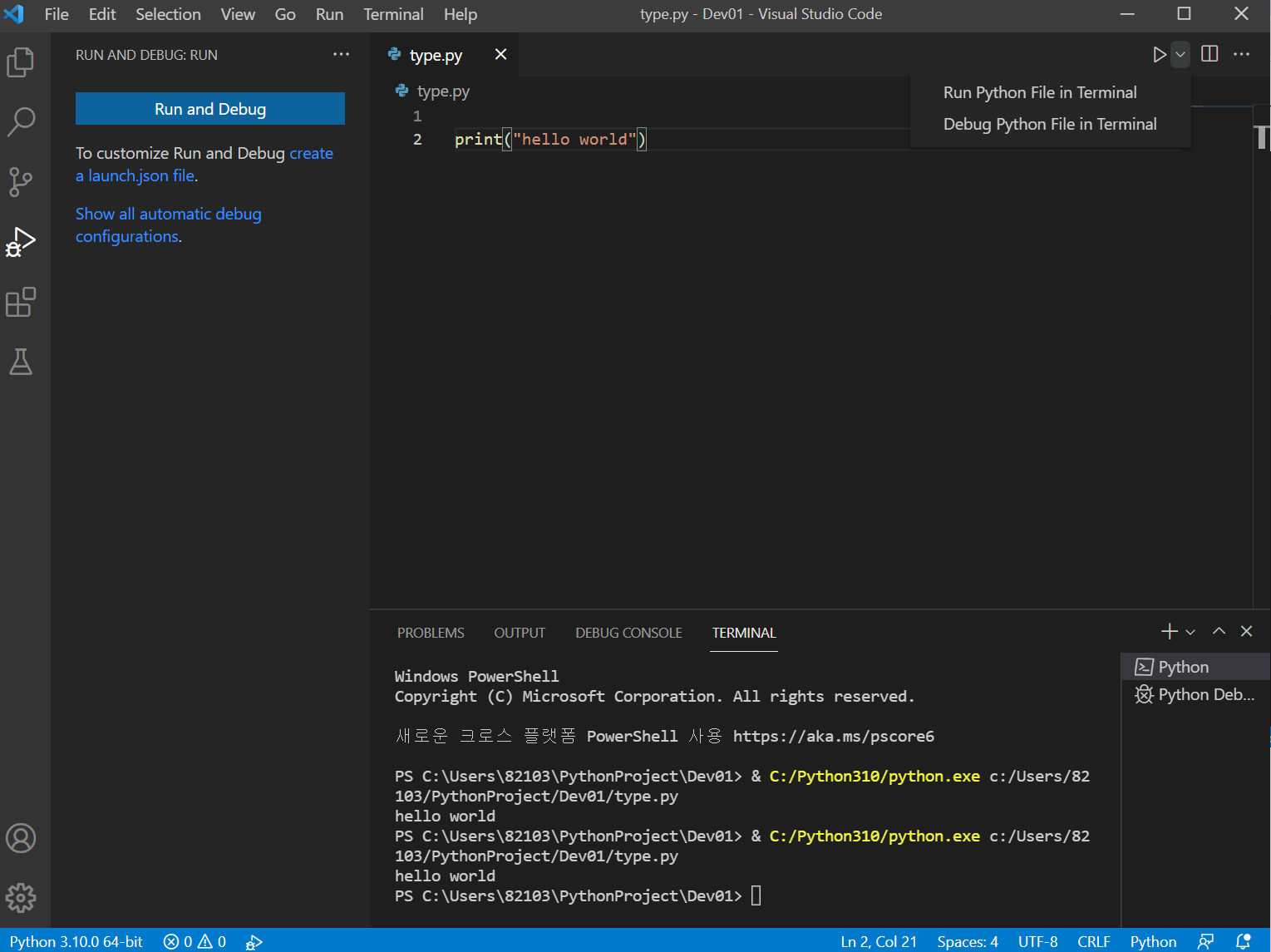Click Spaces: 4 indentation setting
The width and height of the screenshot is (1271, 952).
coord(968,941)
